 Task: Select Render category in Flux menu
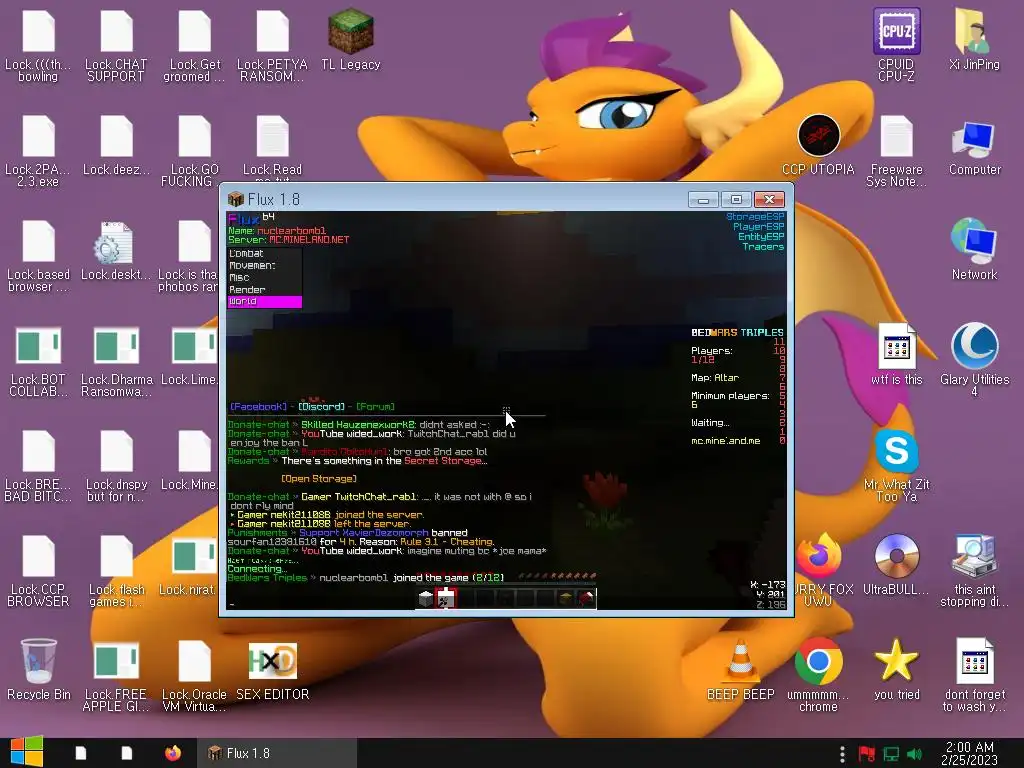point(264,289)
